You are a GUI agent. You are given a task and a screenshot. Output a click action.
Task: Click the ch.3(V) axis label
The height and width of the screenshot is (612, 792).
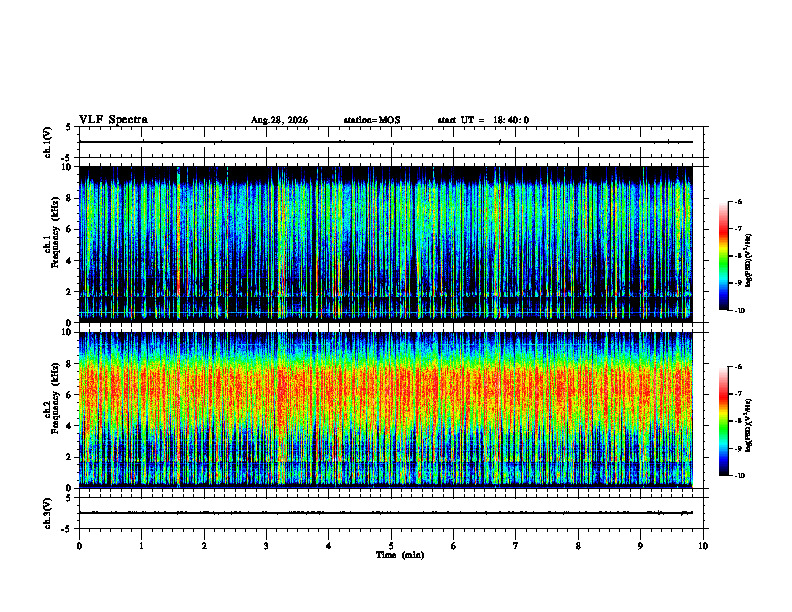coord(48,513)
